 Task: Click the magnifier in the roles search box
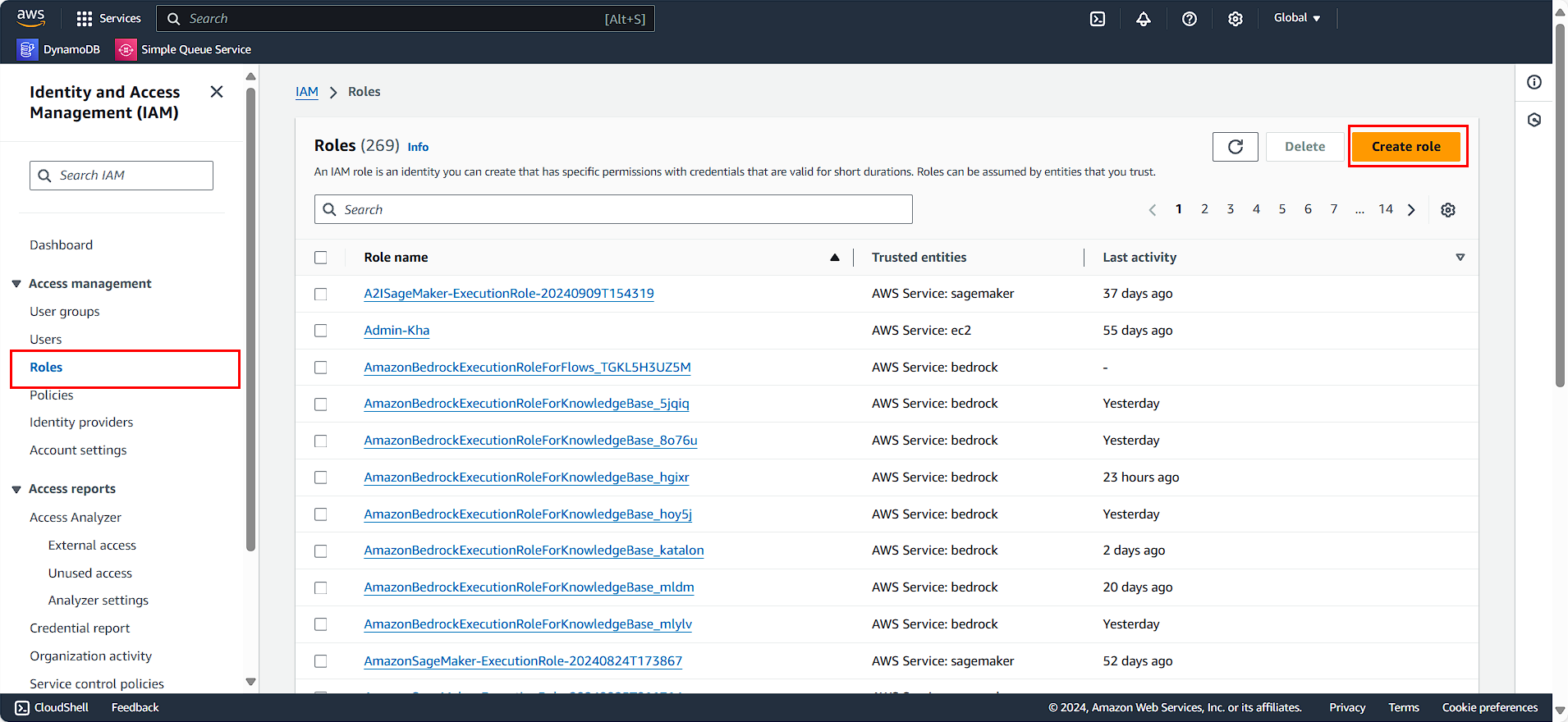tap(329, 210)
